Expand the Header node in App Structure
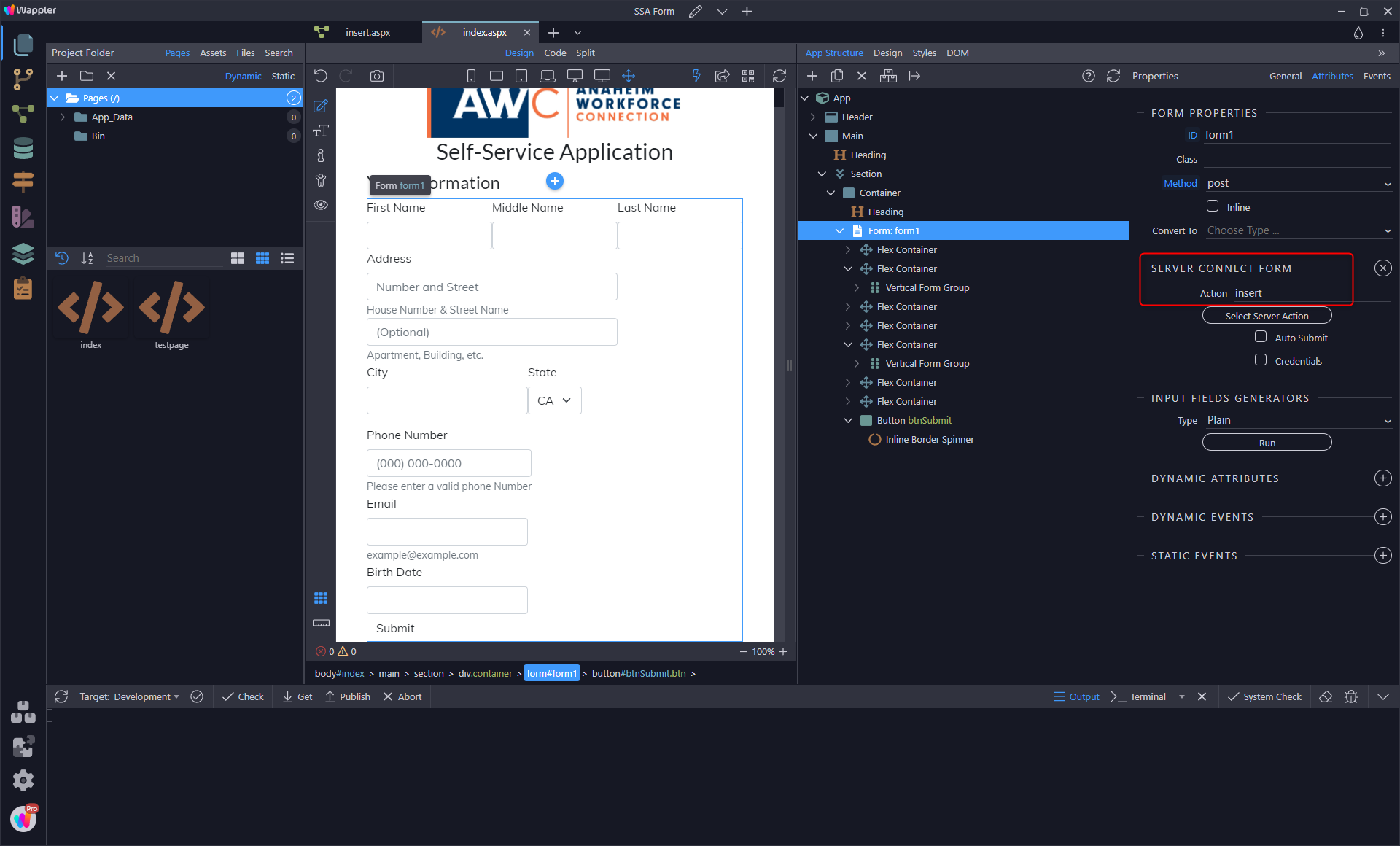1400x846 pixels. [x=813, y=117]
